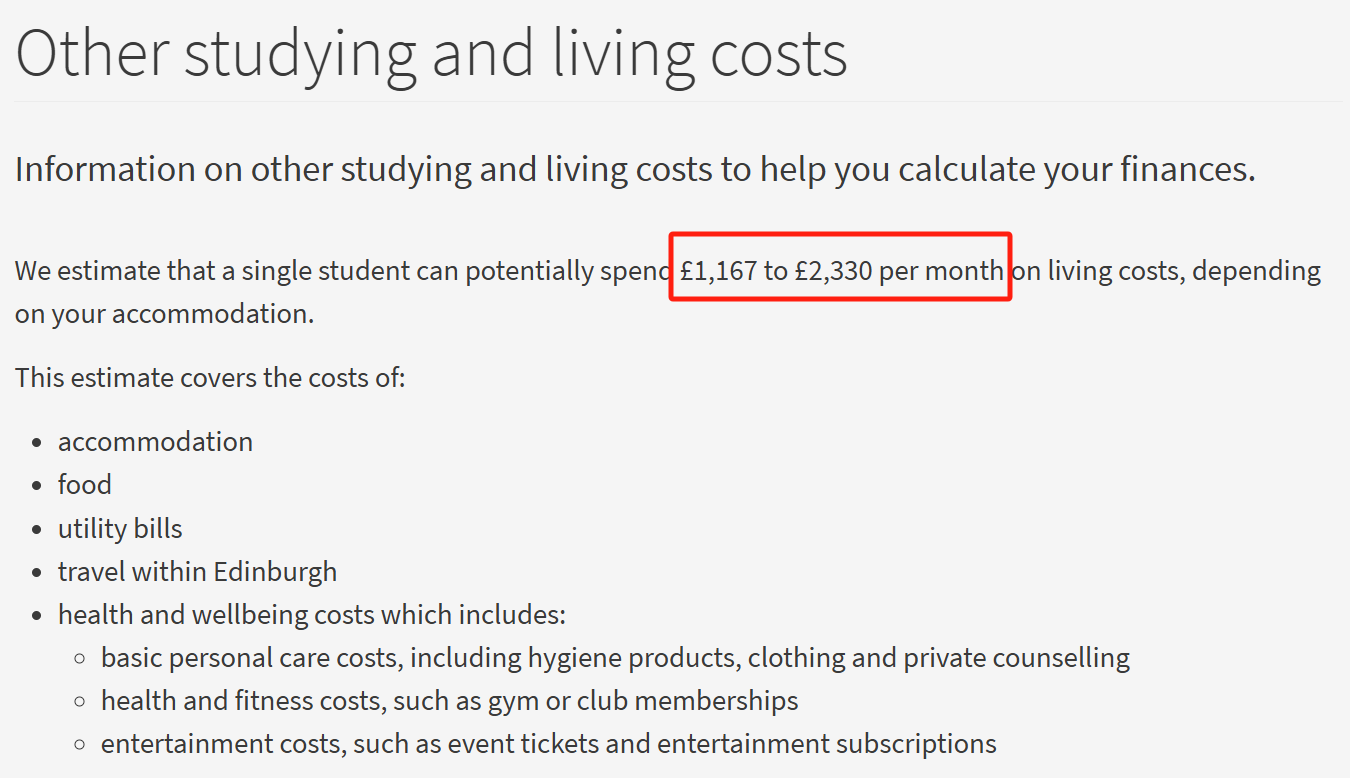Click the line "on your accommodation."
Screen dimensions: 1350x778
[x=164, y=314]
